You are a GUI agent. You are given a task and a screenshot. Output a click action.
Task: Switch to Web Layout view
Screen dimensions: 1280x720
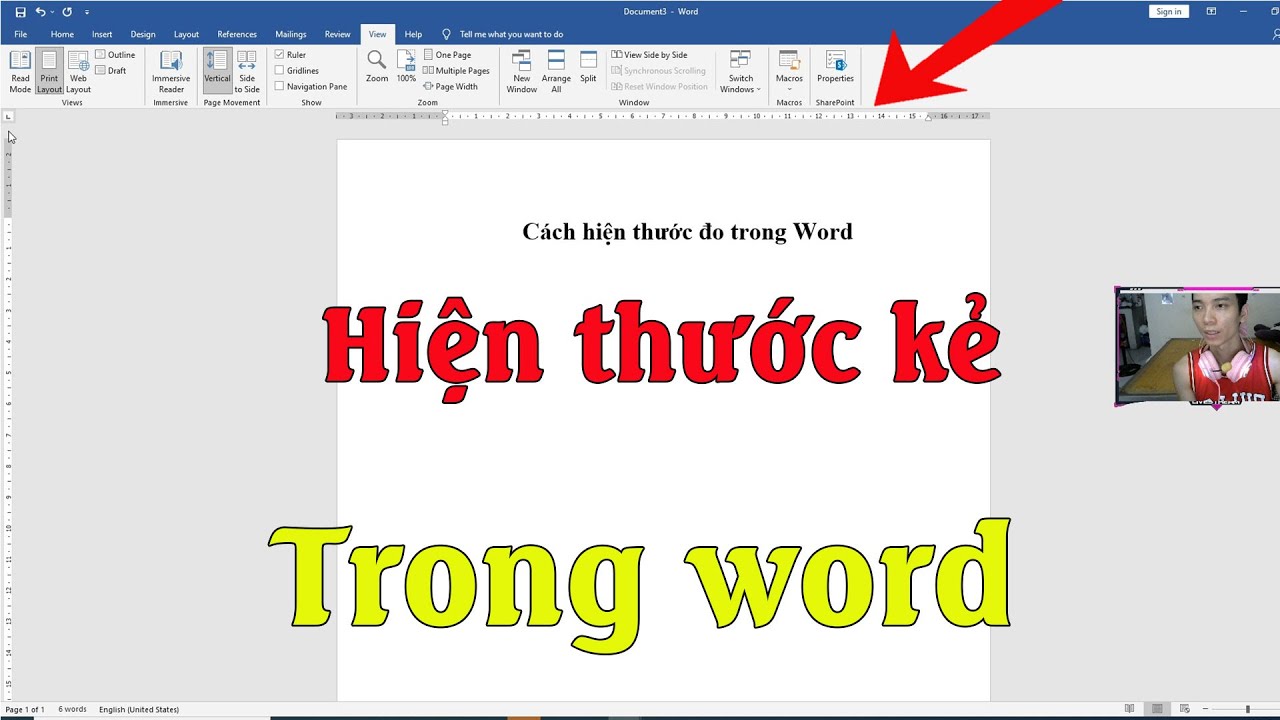click(x=78, y=72)
